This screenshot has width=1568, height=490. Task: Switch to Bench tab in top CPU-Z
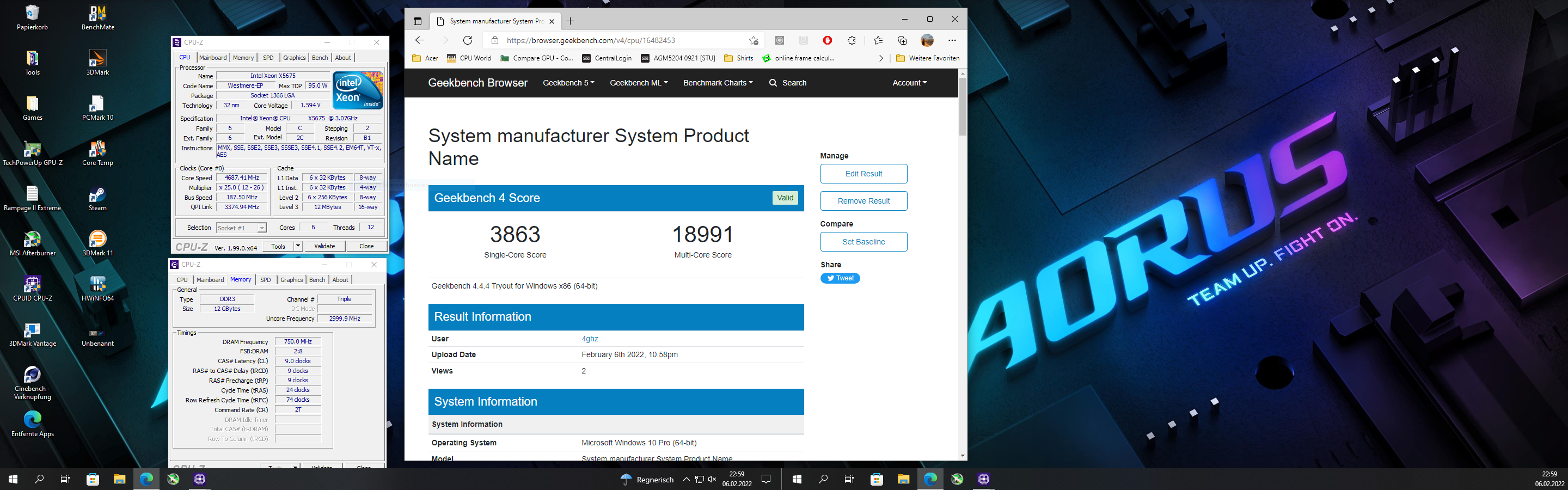[320, 58]
